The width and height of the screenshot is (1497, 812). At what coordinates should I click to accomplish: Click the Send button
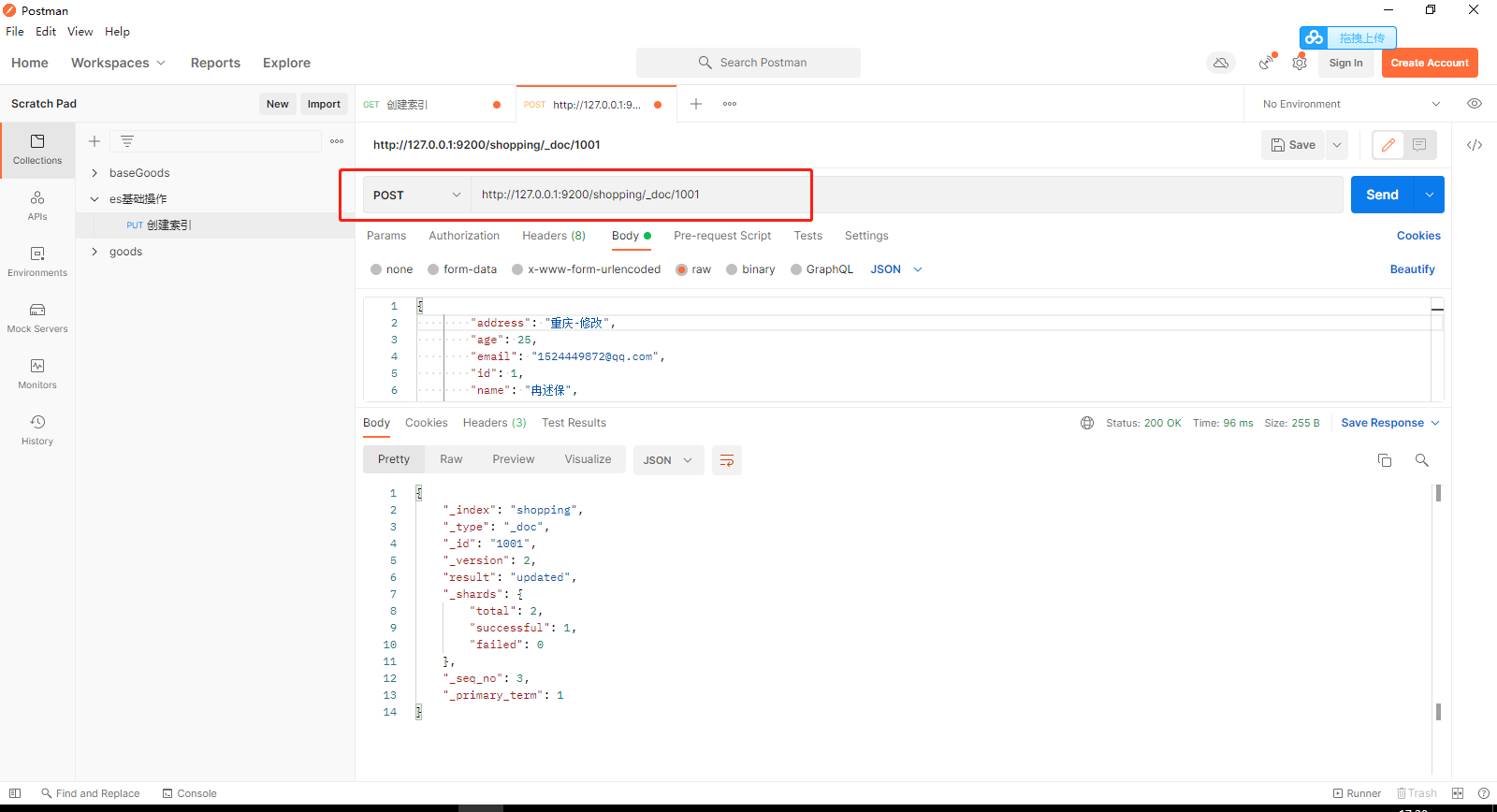coord(1382,195)
